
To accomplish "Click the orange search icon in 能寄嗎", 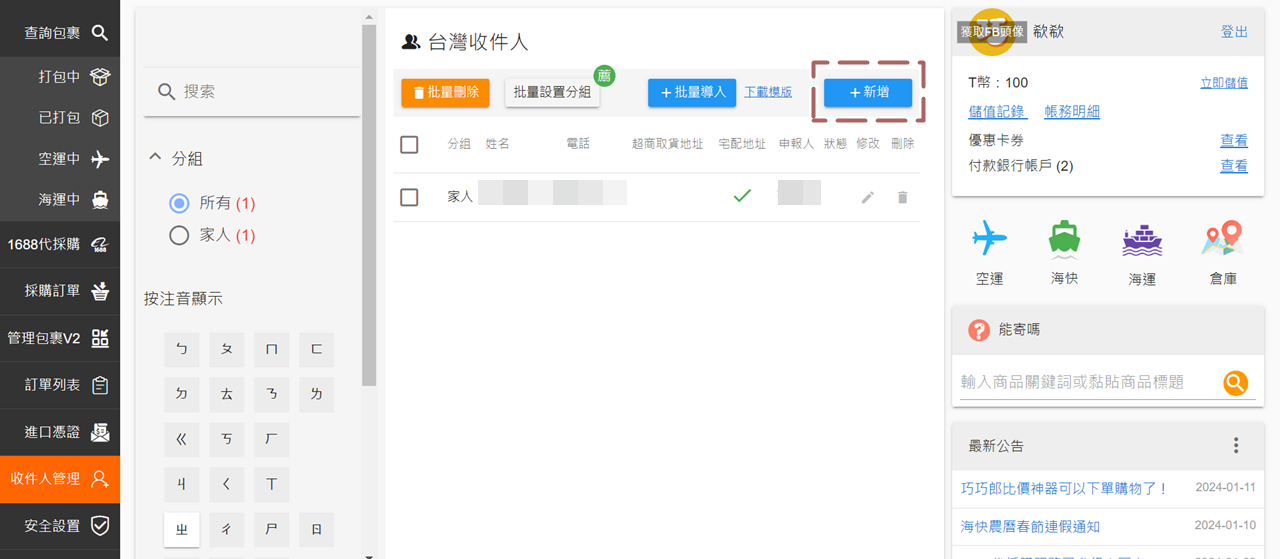I will tap(1236, 382).
